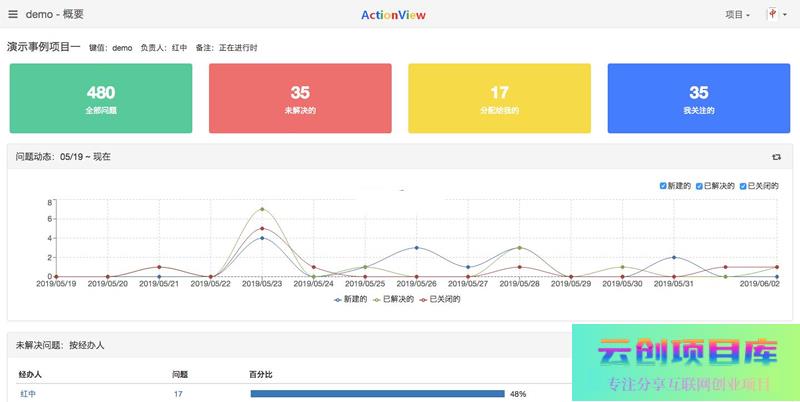Screen dimensions: 800x402
Task: Open the 35 未解决的 card
Action: 300,98
